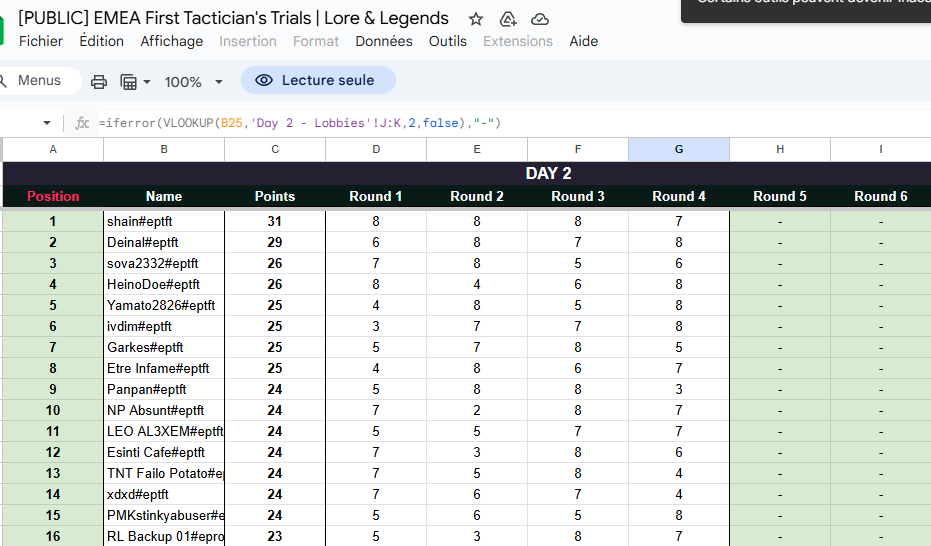
Task: Select the Deinal#eptft name cell
Action: 164,242
